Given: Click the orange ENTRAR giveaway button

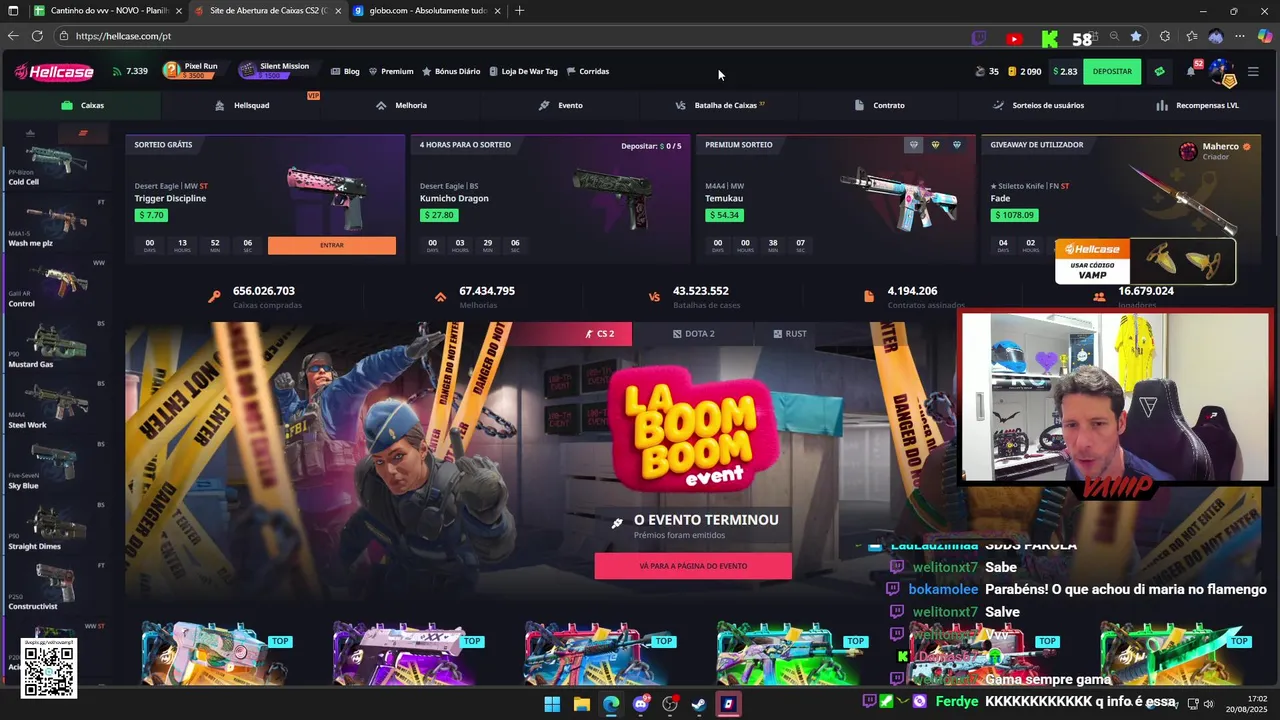Looking at the screenshot, I should 332,245.
